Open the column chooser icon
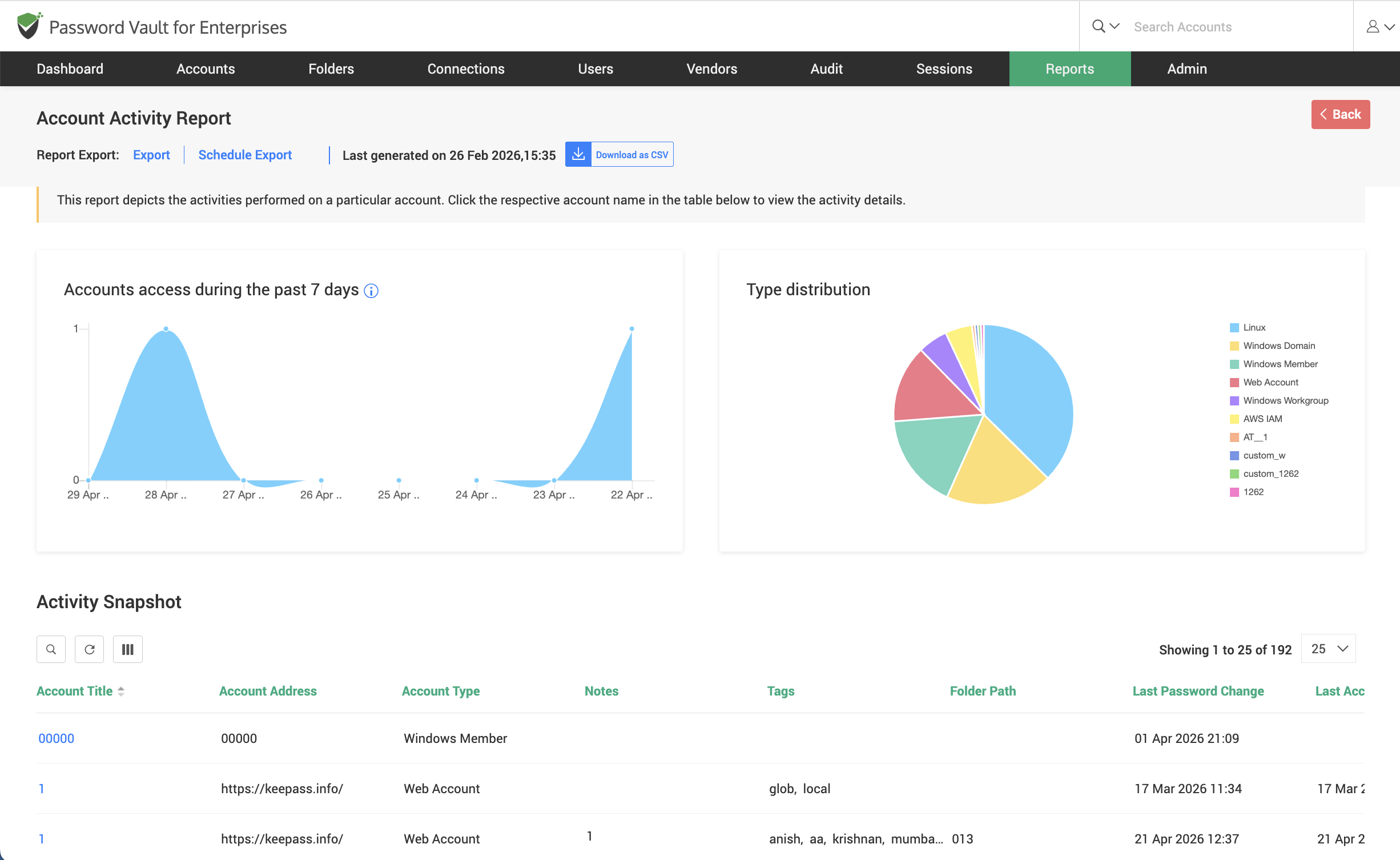The width and height of the screenshot is (1400, 860). pyautogui.click(x=128, y=649)
